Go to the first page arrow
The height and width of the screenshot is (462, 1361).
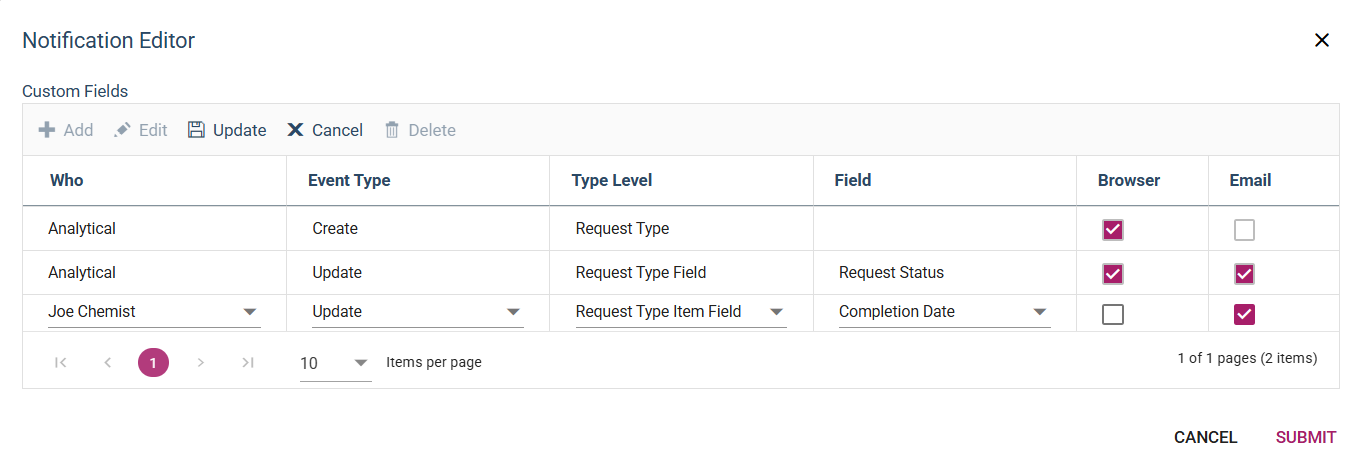tap(60, 362)
